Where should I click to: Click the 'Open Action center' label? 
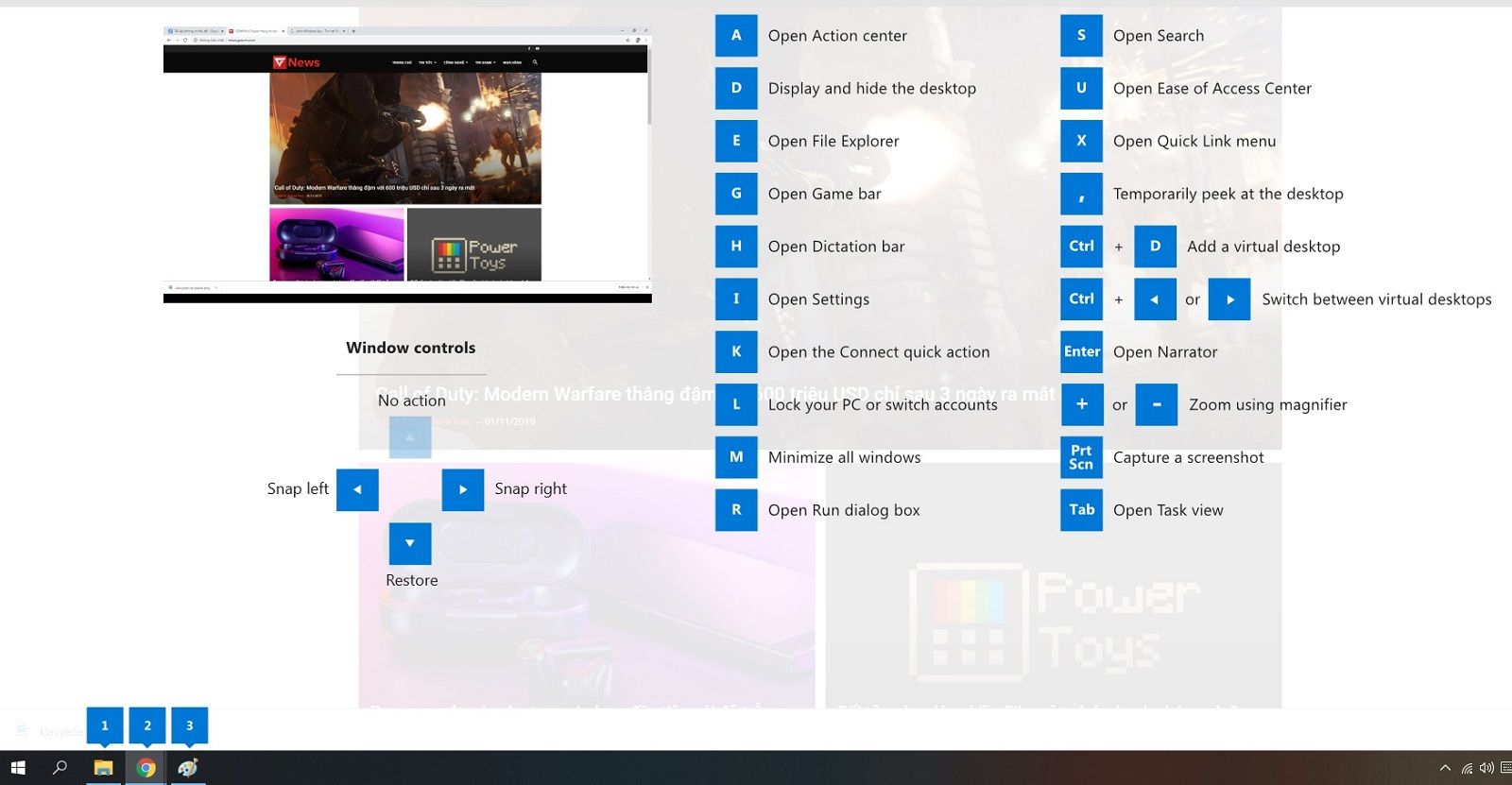[837, 36]
